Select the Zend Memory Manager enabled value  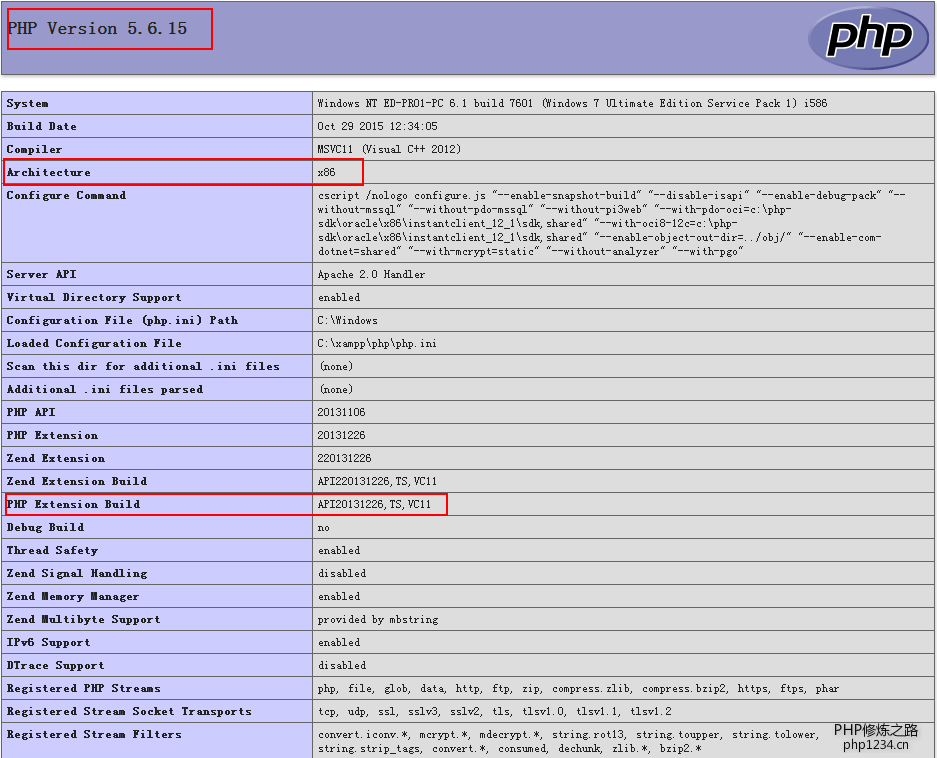339,596
